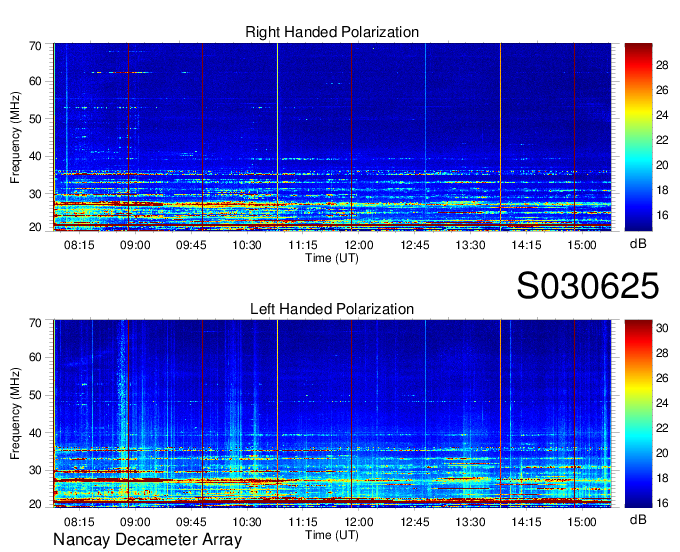Click the '14:15' time tick under Right Handed plot
This screenshot has width=680, height=552.
pos(526,245)
